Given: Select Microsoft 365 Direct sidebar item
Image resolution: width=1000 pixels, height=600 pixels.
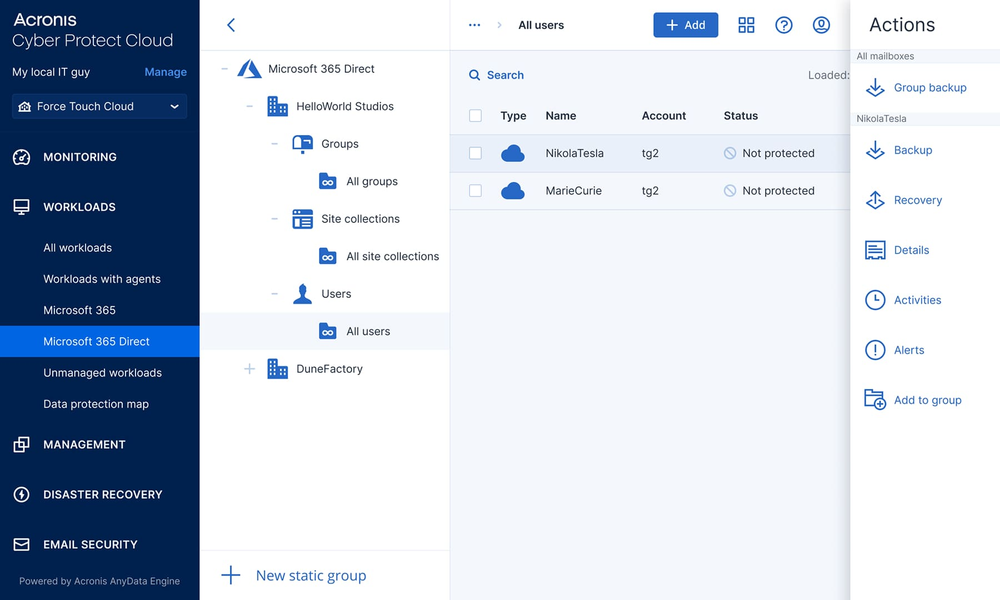Looking at the screenshot, I should point(99,342).
